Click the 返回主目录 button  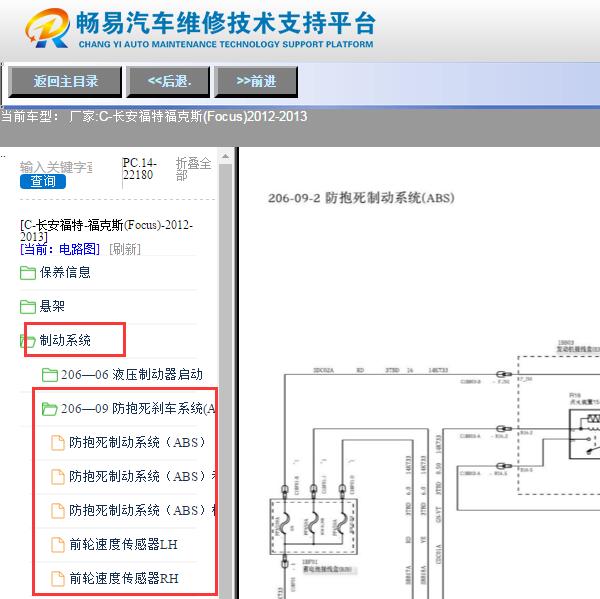tap(65, 82)
